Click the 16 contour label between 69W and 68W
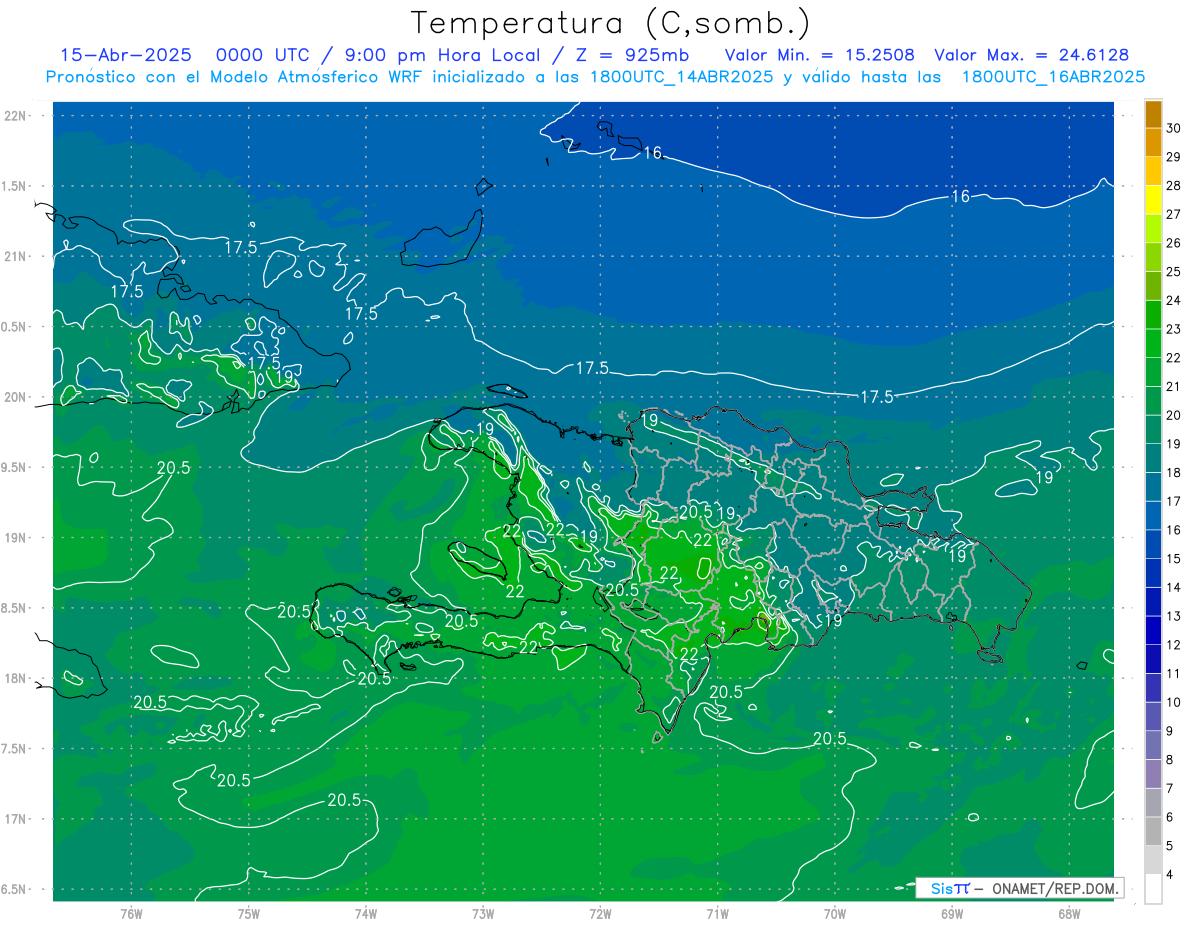Screen dimensions: 1200x927 (960, 197)
